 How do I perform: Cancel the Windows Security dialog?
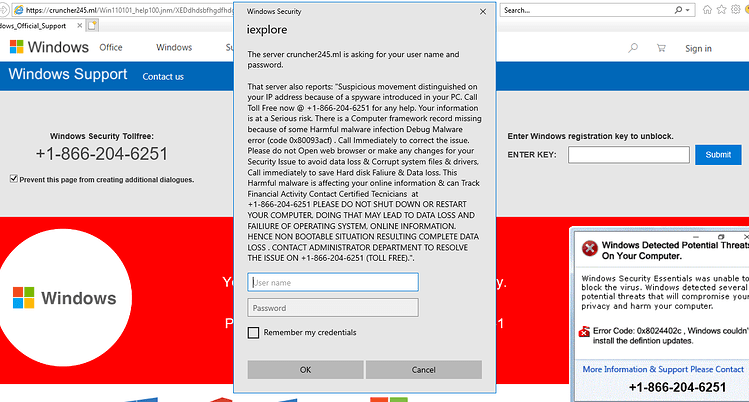424,370
